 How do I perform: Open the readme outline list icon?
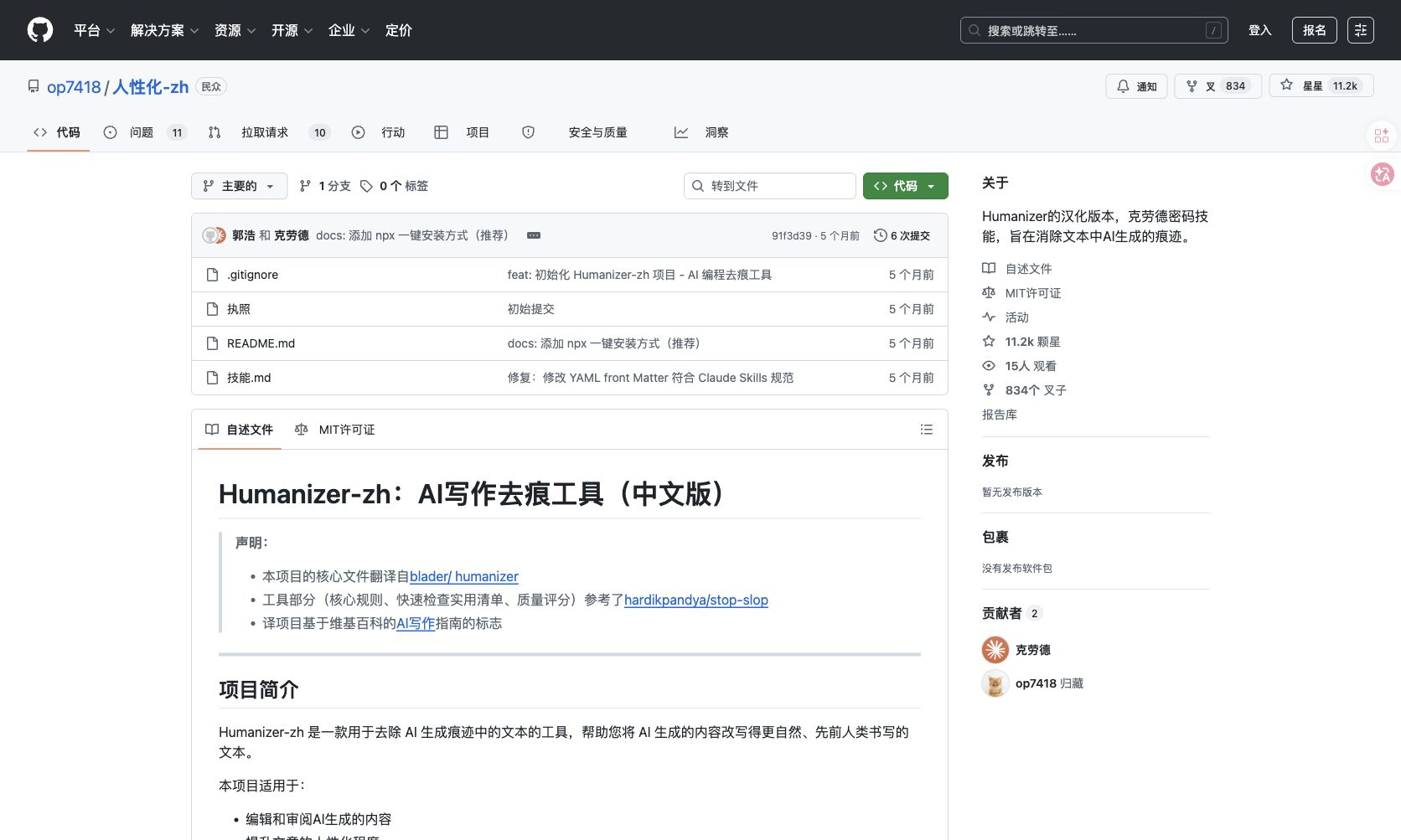926,430
